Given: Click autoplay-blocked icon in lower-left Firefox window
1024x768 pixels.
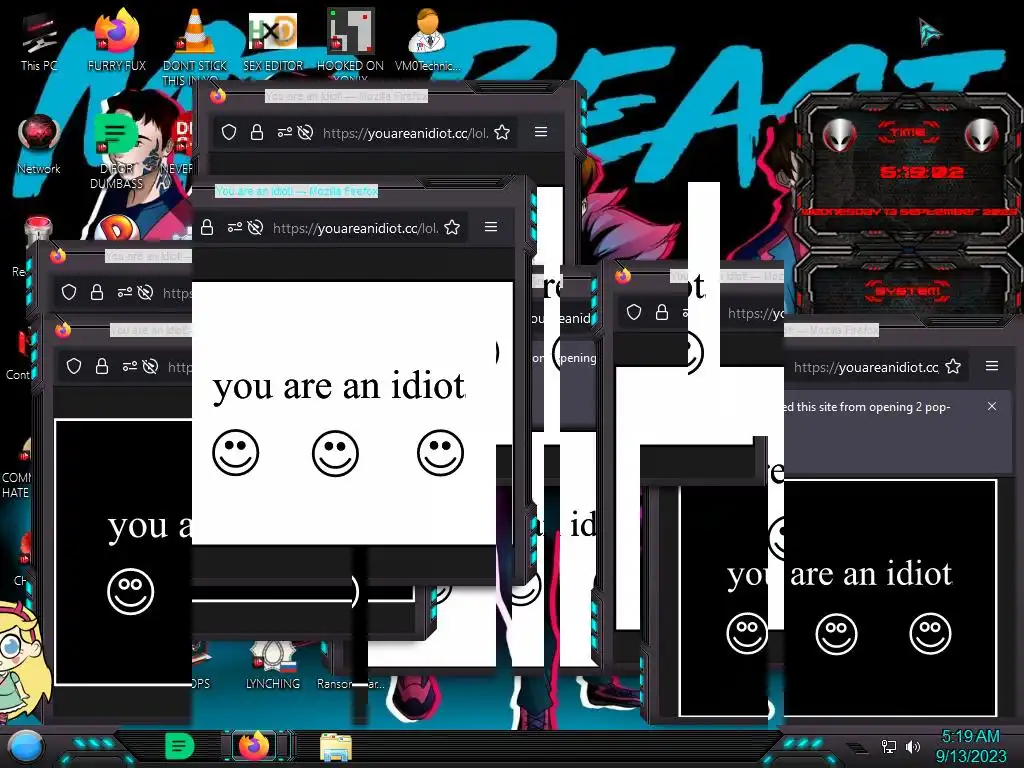Looking at the screenshot, I should [x=150, y=366].
